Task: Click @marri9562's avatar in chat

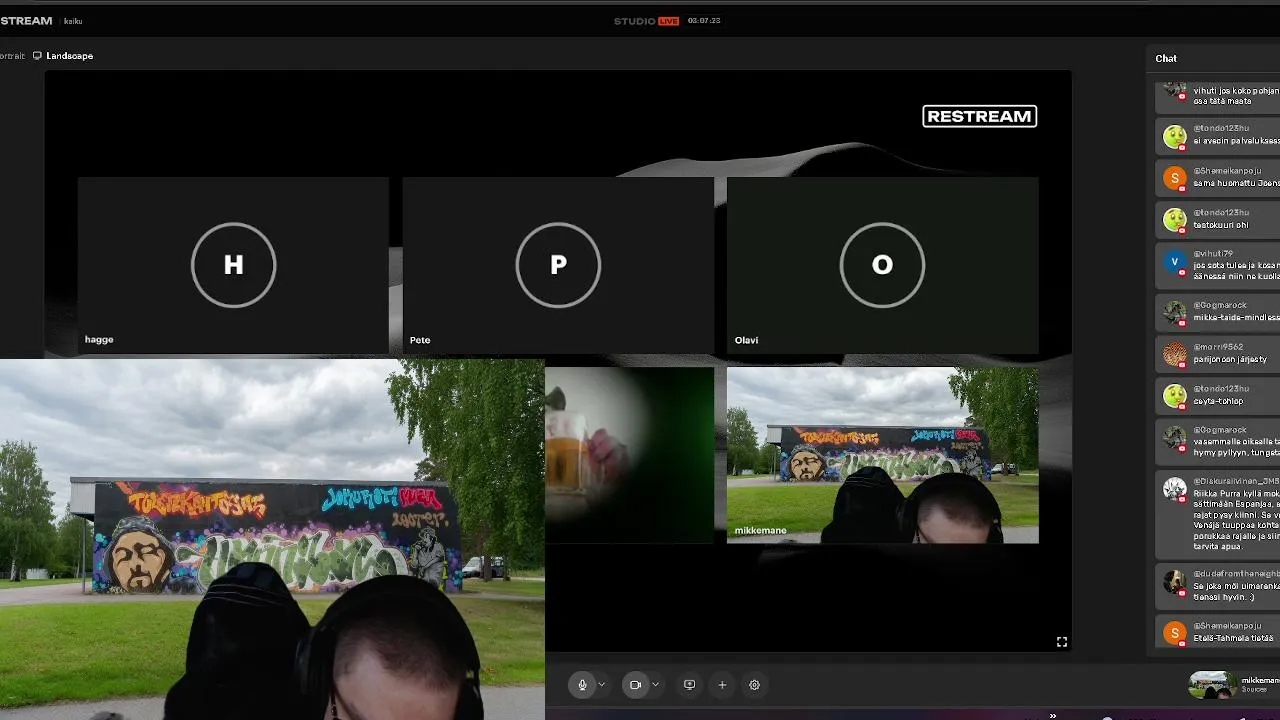Action: [x=1175, y=354]
